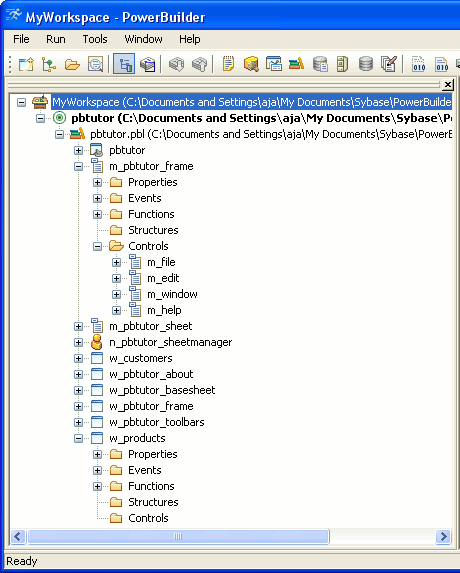Toggle the System Tree toolbar button
Screen dimensions: 460x573
(124, 64)
